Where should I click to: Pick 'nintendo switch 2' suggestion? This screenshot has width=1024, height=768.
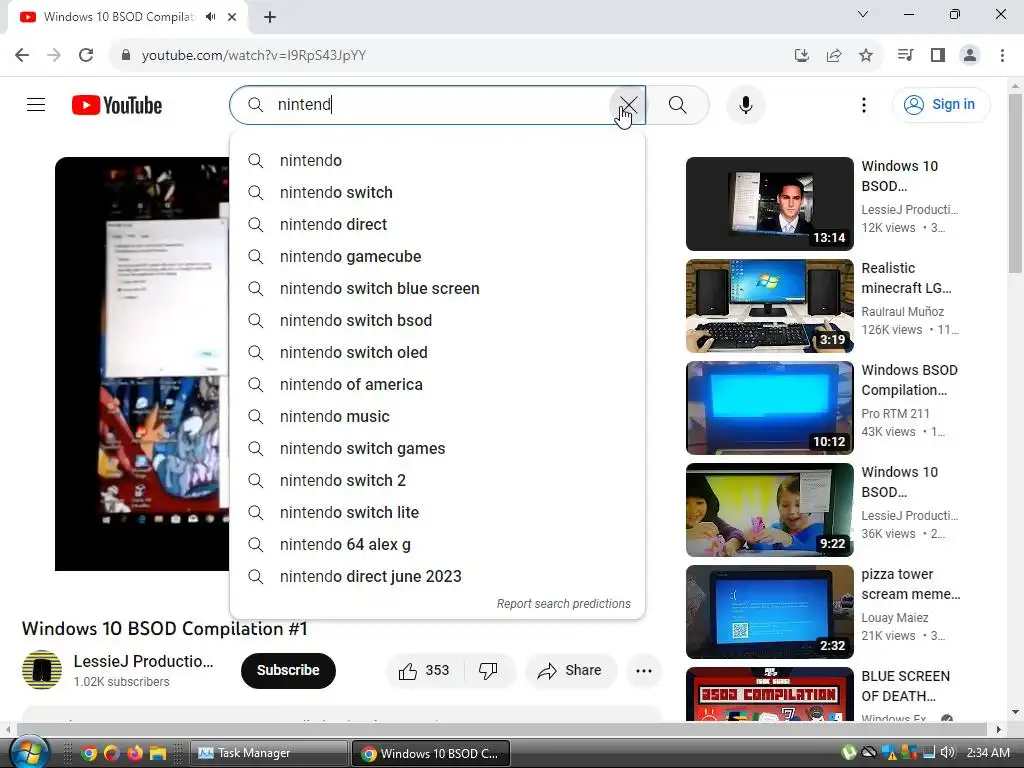tap(437, 481)
